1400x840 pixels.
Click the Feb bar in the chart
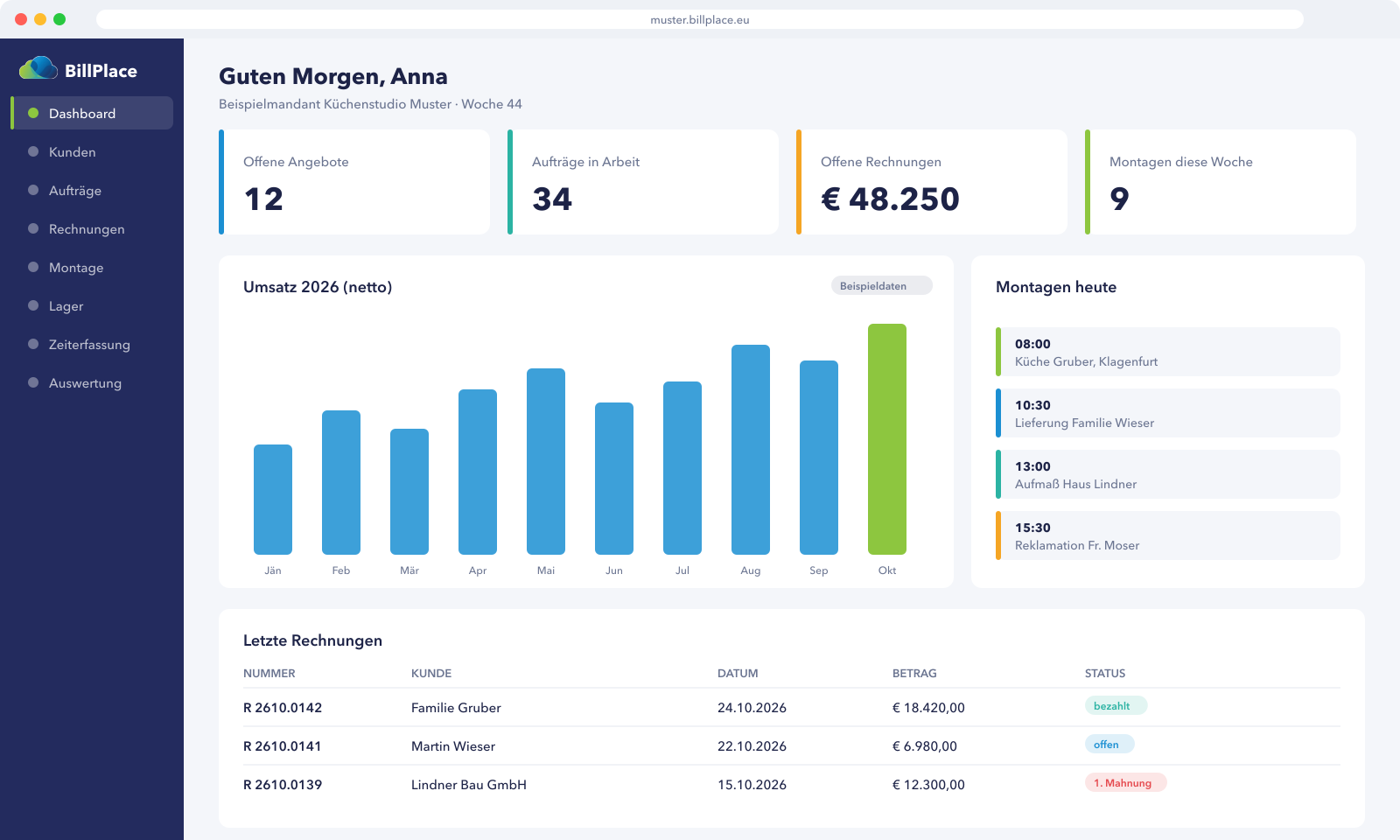(341, 482)
